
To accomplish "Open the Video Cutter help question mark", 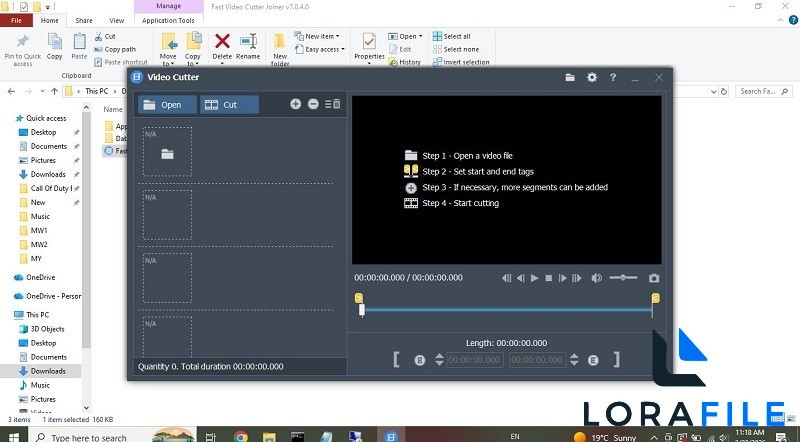I will point(613,78).
